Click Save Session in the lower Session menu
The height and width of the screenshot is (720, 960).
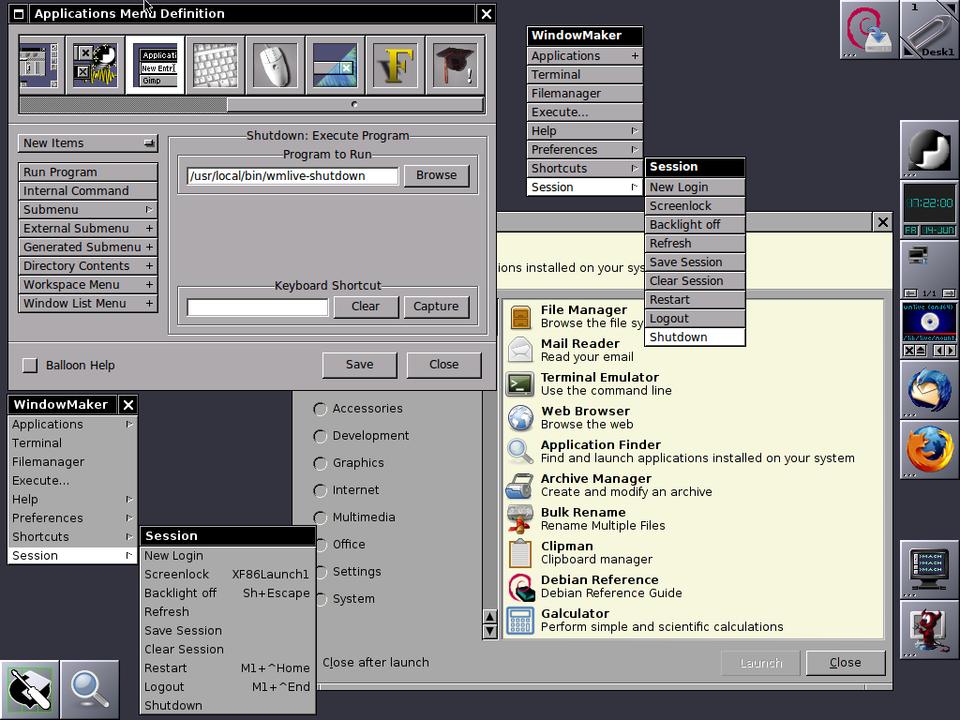pos(183,631)
